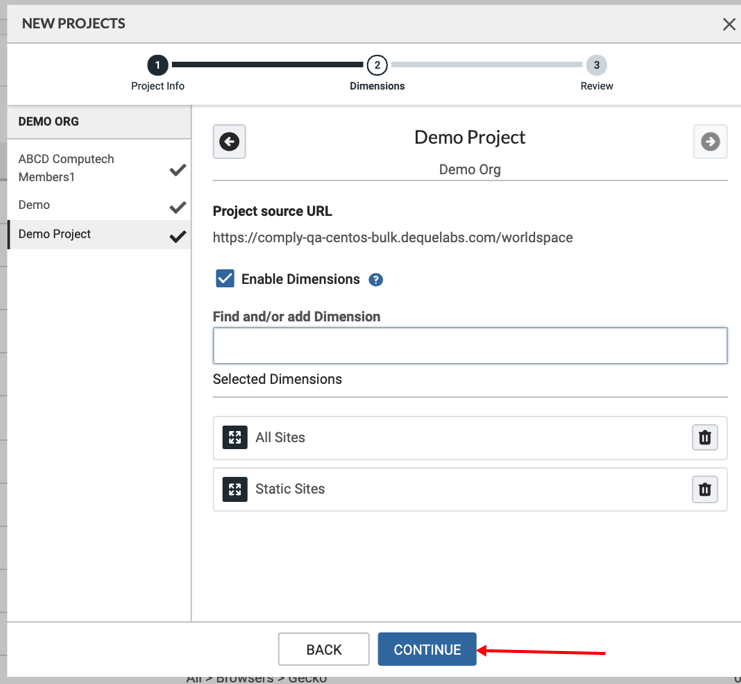Screen dimensions: 741x684
Task: Select step 2 Dimensions in wizard
Action: tap(377, 66)
